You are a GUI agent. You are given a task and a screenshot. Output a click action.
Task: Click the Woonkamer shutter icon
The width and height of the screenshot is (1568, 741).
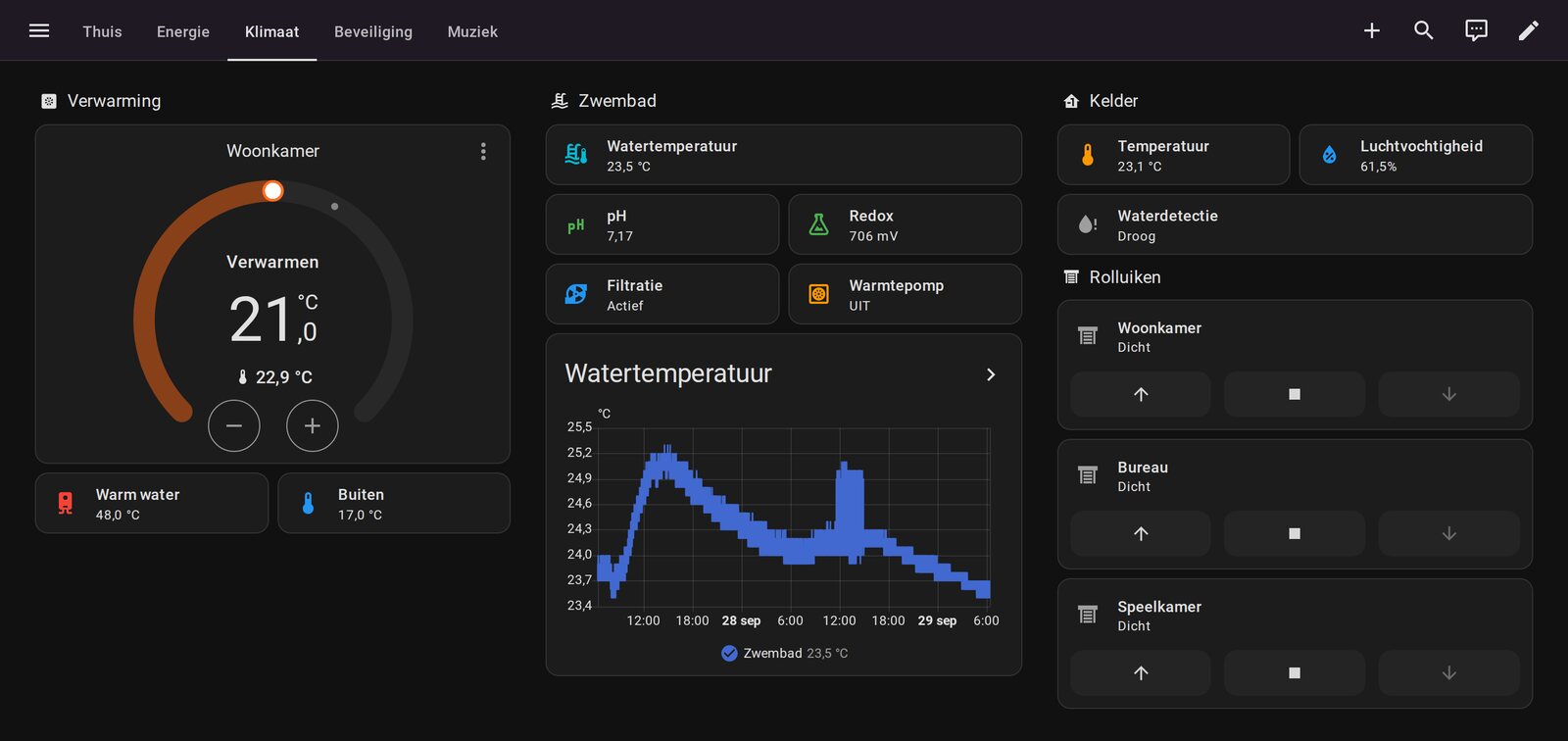pos(1088,336)
